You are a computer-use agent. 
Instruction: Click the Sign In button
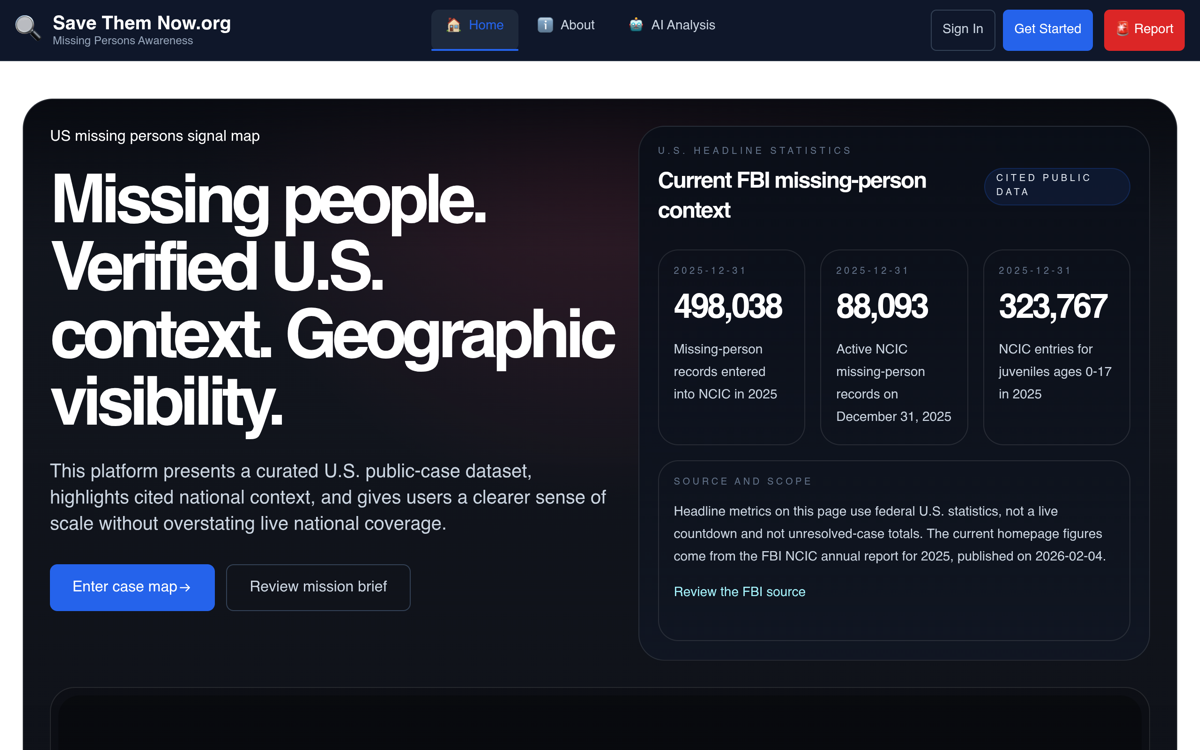click(963, 30)
